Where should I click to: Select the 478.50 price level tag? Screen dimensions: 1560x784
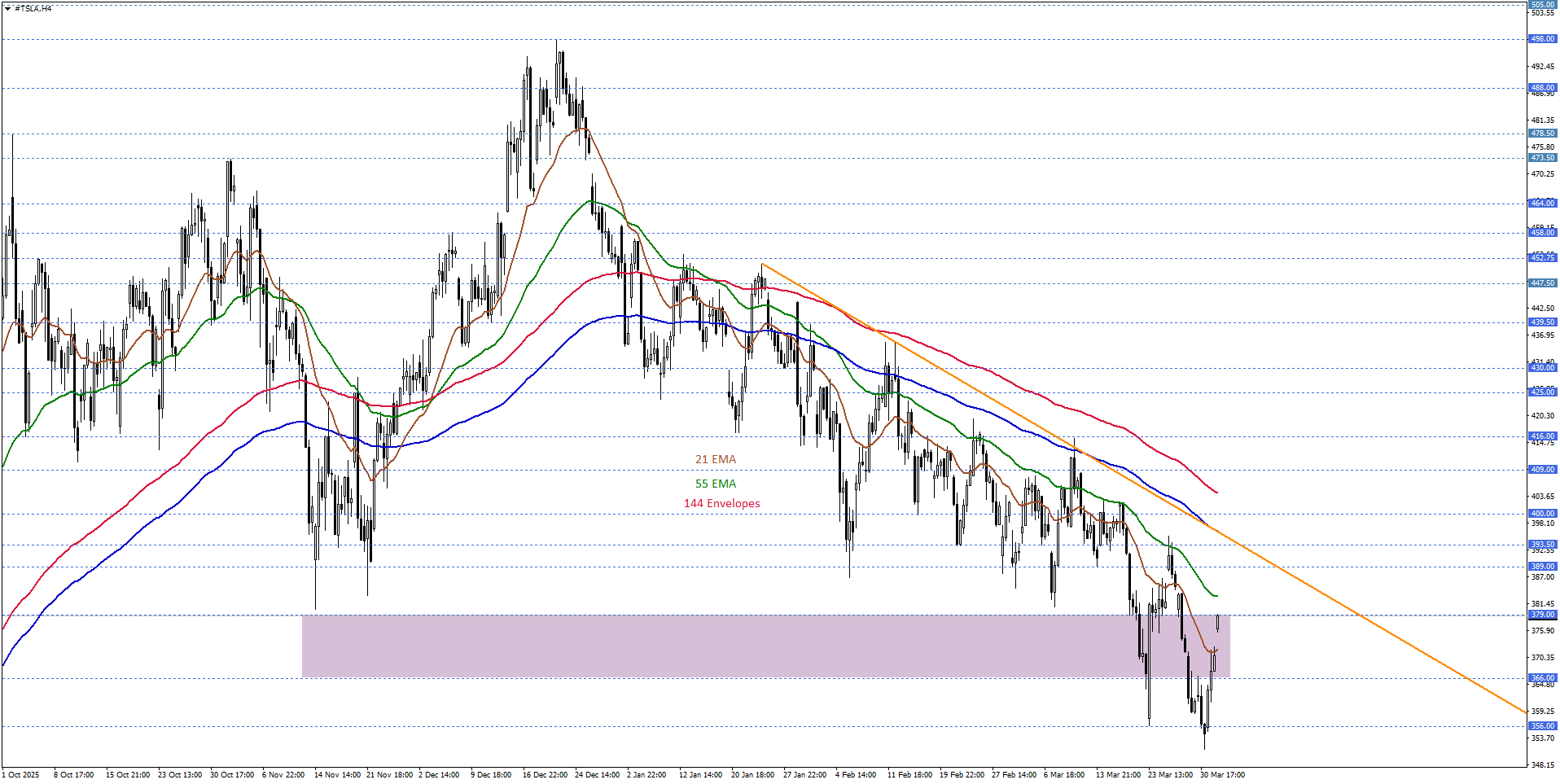(x=1542, y=134)
